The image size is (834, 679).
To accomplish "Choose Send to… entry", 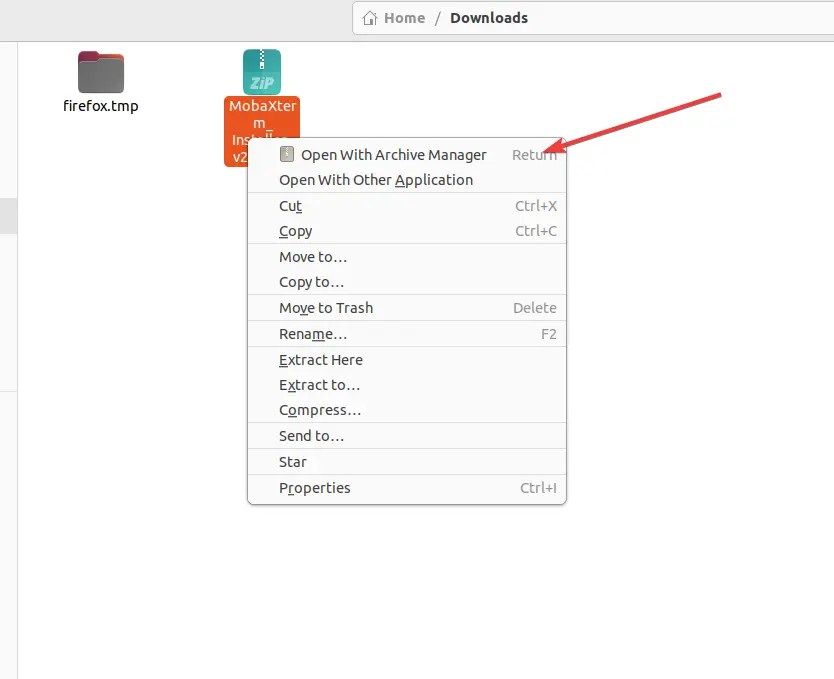I will click(x=407, y=436).
